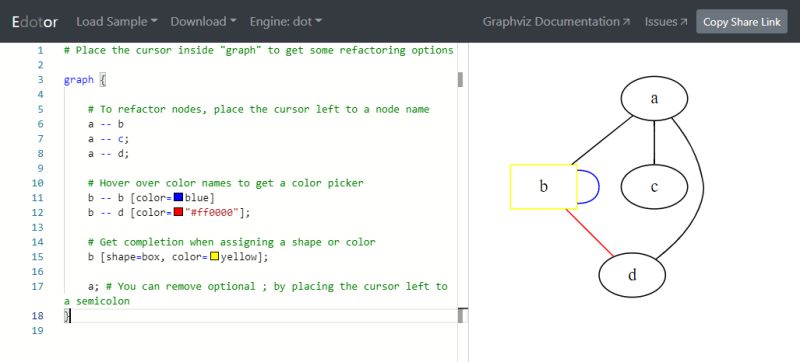Click node c in the graph preview
Image resolution: width=800 pixels, height=362 pixels.
click(654, 187)
